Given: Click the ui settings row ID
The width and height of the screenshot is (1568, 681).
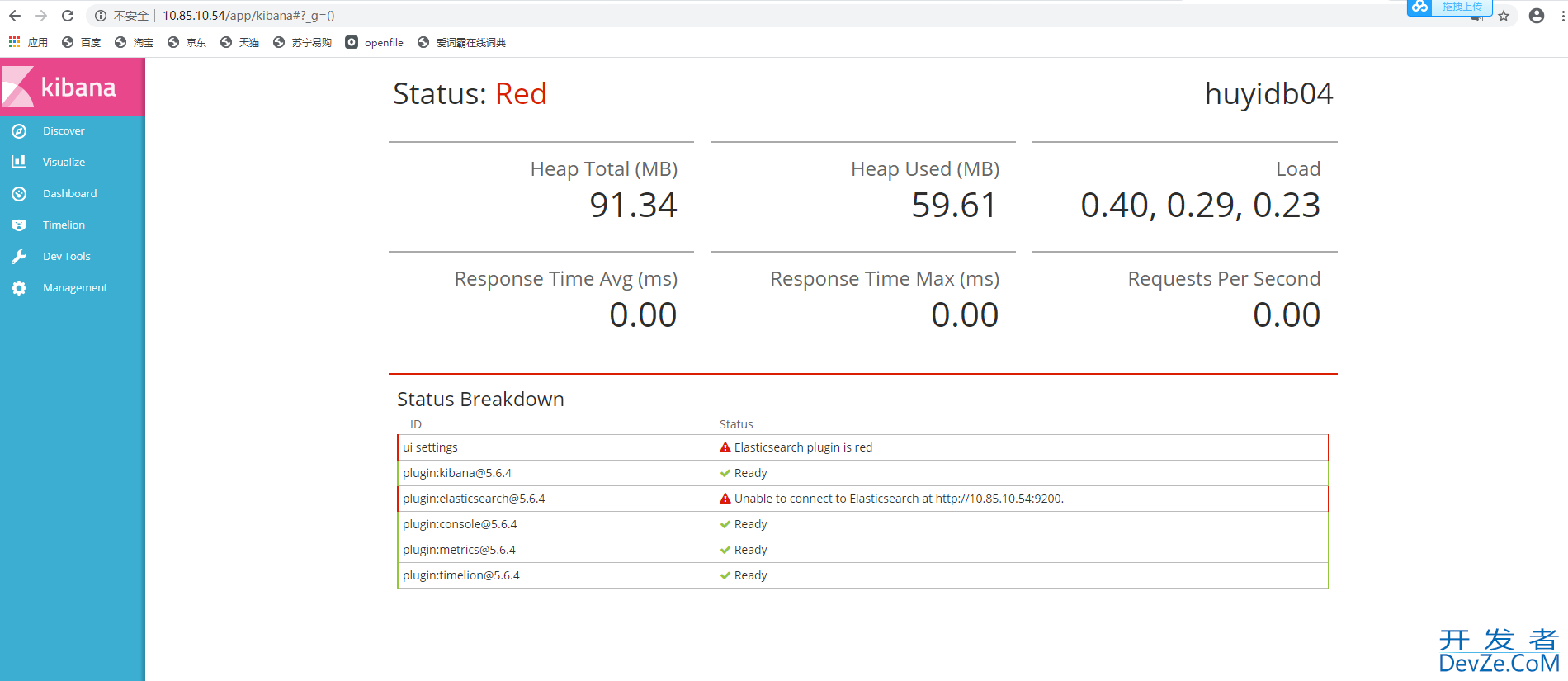Looking at the screenshot, I should tap(430, 447).
